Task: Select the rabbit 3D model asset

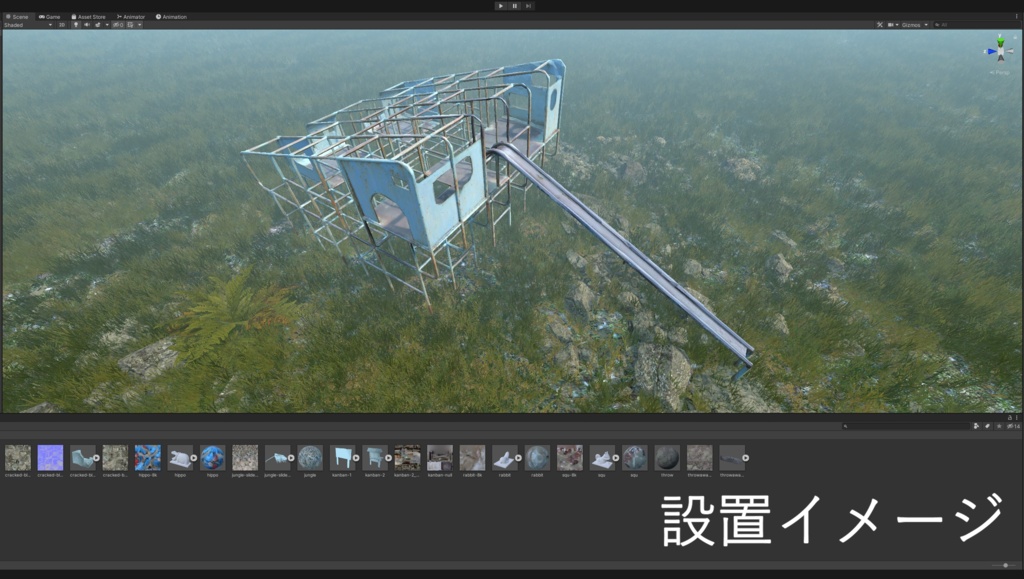Action: click(x=504, y=458)
